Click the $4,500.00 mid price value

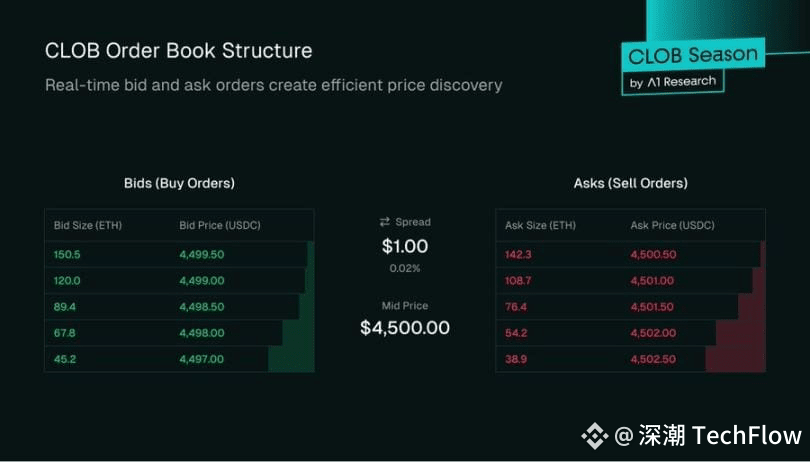[405, 327]
